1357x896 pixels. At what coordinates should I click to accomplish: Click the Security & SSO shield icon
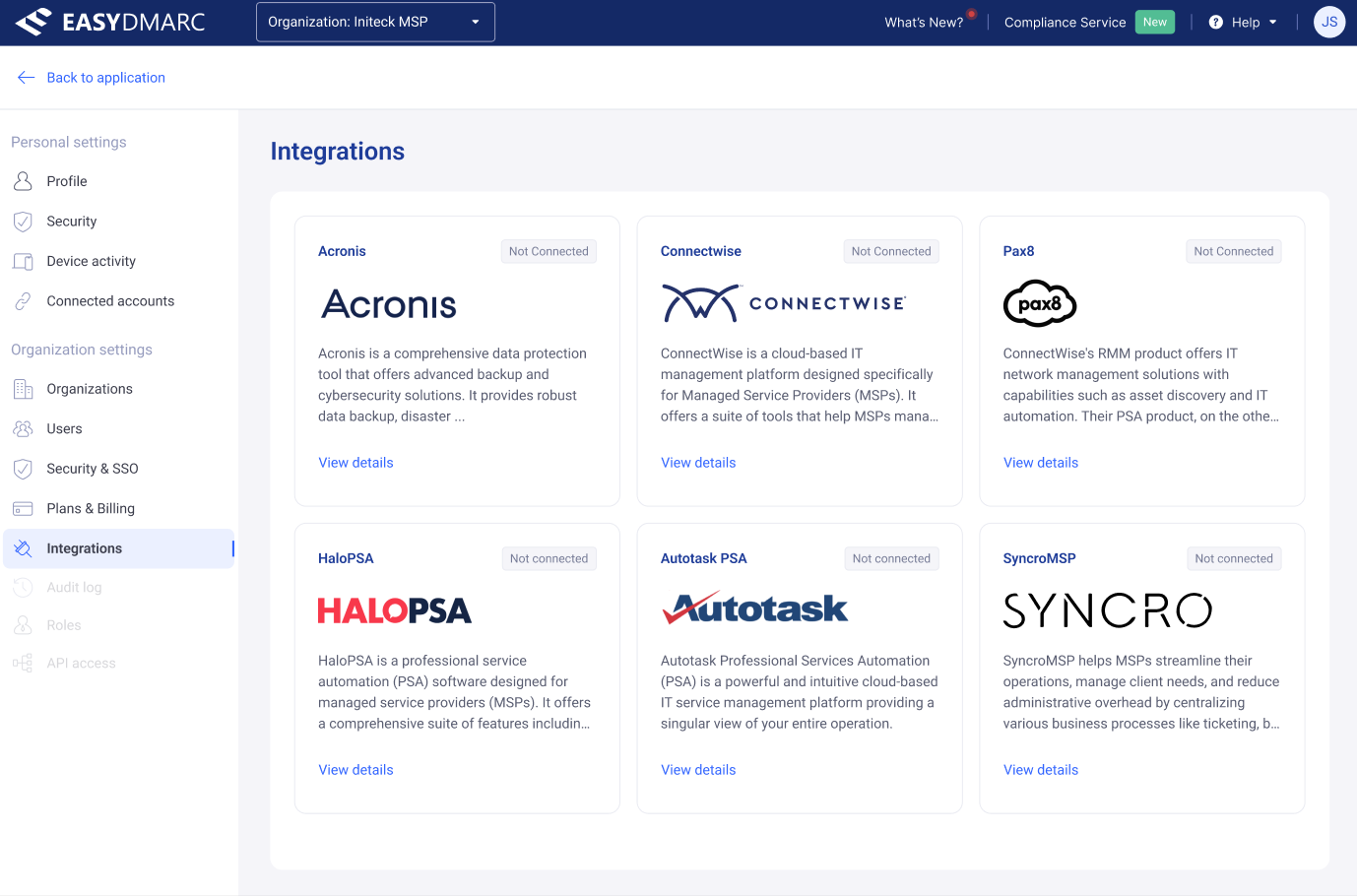[x=23, y=469]
